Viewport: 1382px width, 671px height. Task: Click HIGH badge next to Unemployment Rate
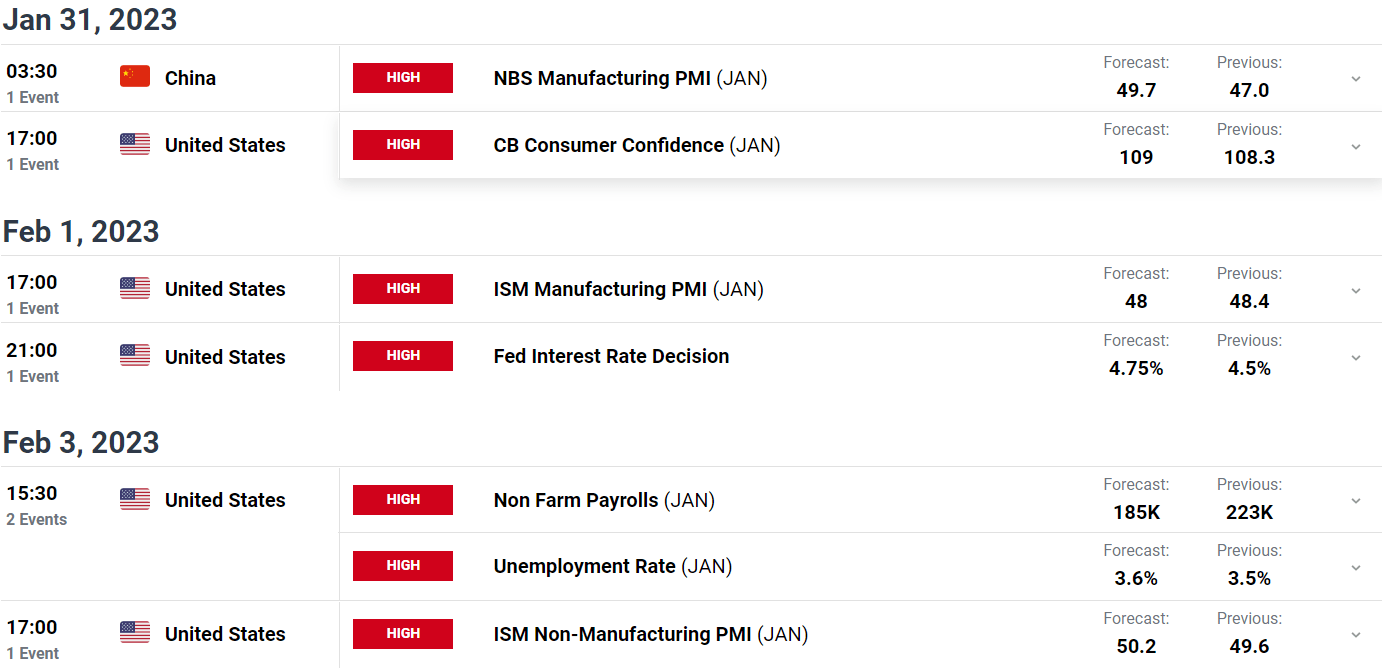click(x=403, y=566)
